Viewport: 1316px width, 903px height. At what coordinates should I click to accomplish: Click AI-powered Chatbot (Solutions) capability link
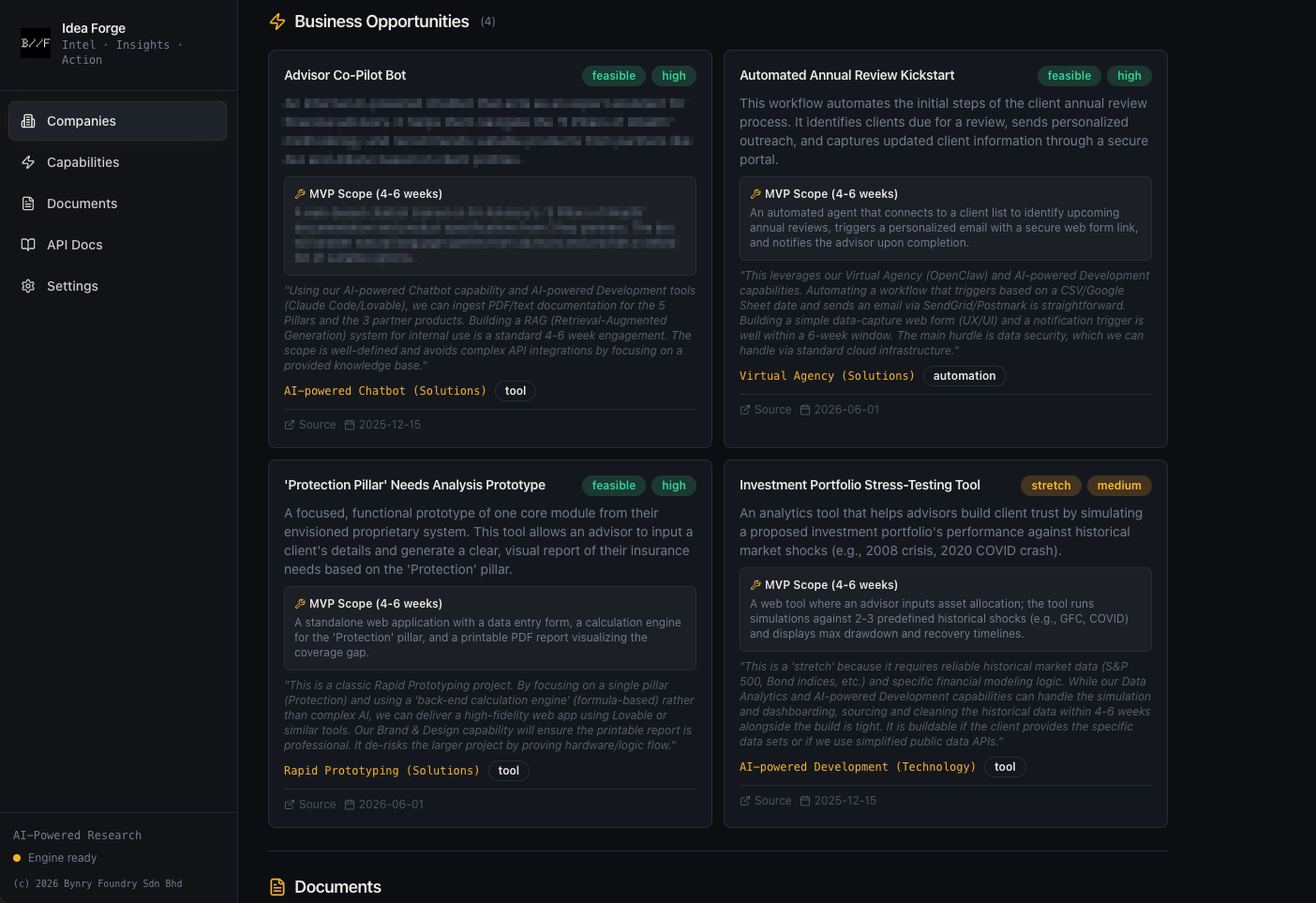point(385,391)
